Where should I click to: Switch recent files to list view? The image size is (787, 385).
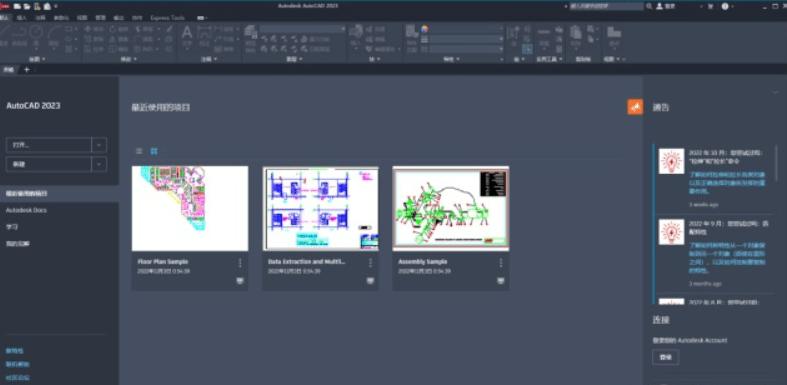click(140, 151)
